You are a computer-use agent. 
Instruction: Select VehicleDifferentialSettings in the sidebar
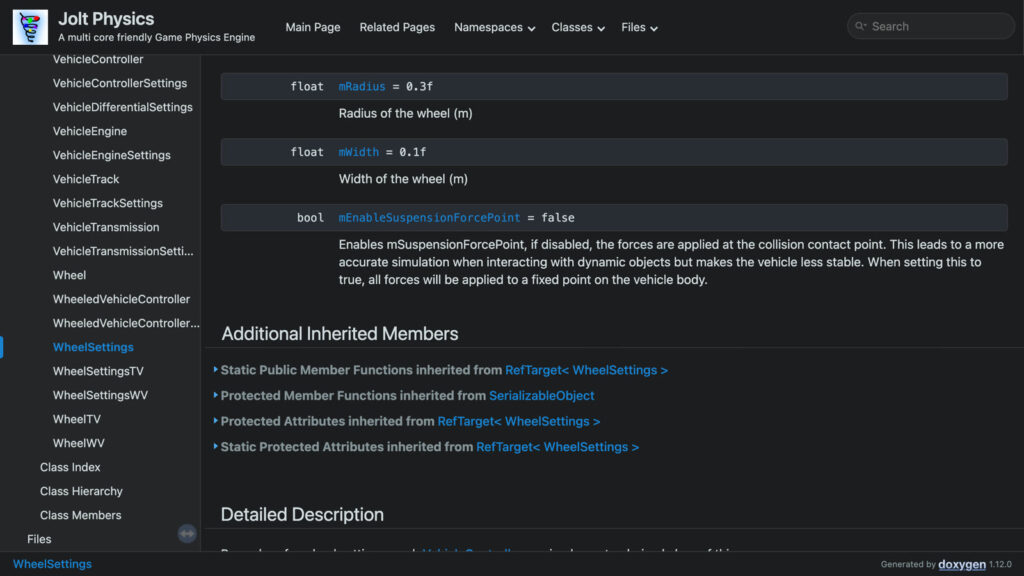[x=123, y=107]
